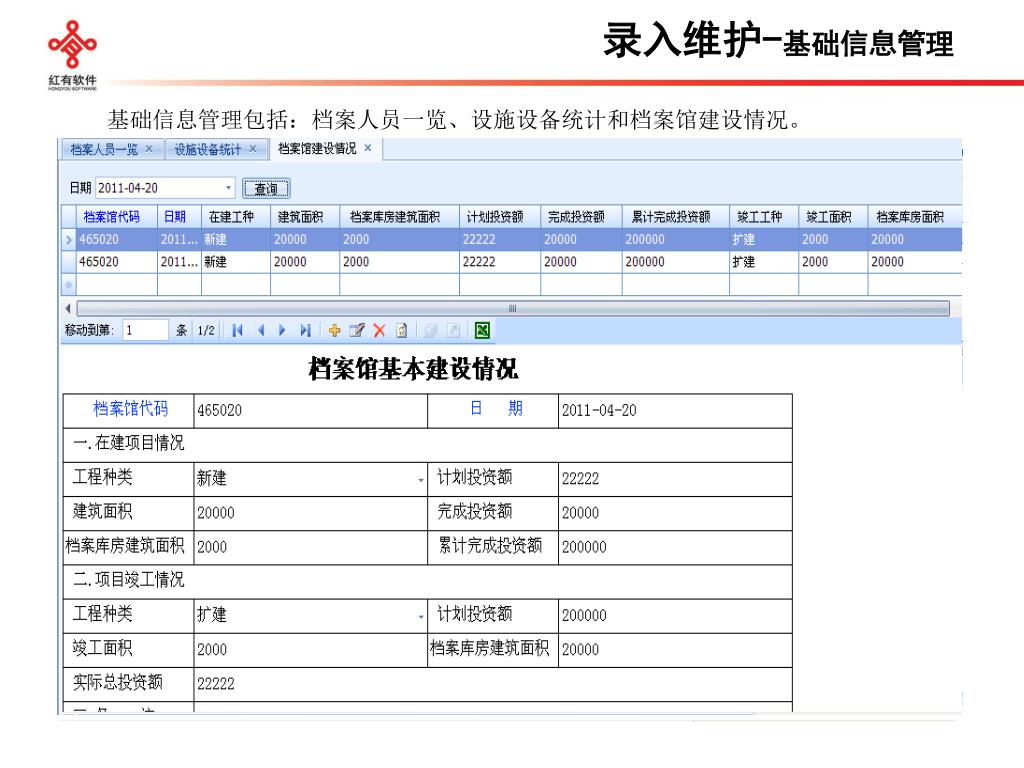Viewport: 1024px width, 768px height.
Task: Edit 计划投资额 field under 项目竣工情况
Action: pyautogui.click(x=675, y=616)
